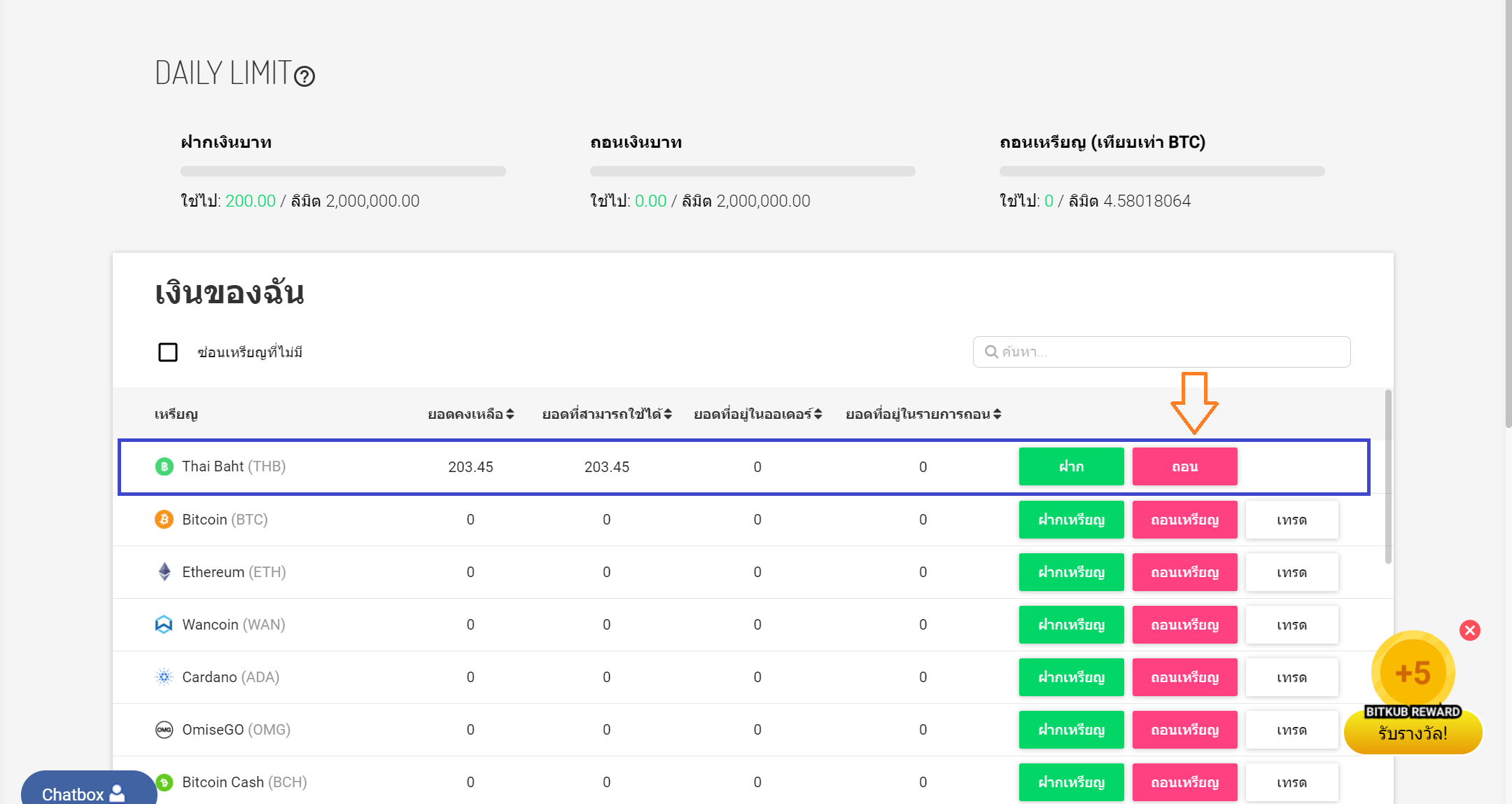Click the ถอนเหรียญ BTC limit progress bar
This screenshot has height=804, width=1512.
[1162, 171]
